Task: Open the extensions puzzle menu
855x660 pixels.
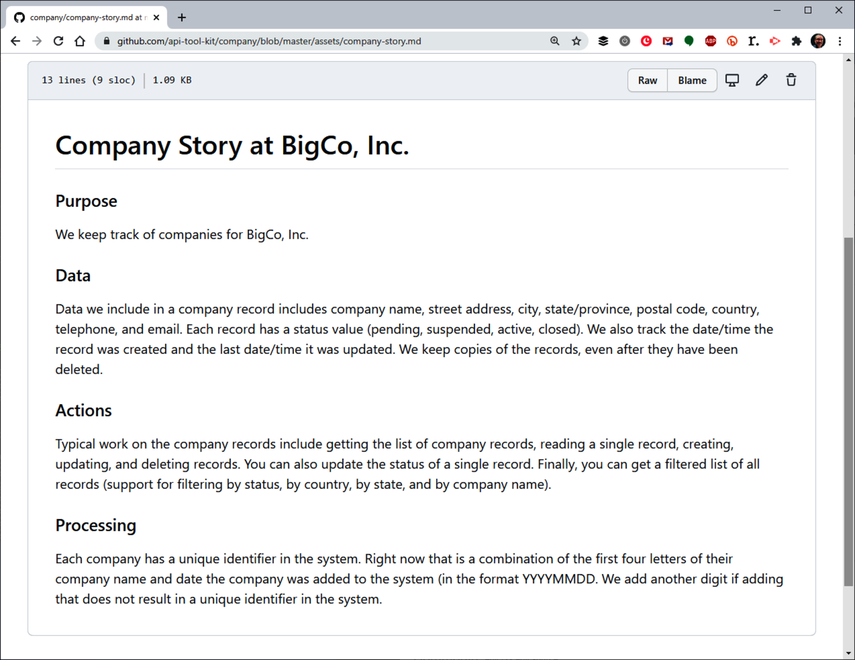Action: [796, 41]
